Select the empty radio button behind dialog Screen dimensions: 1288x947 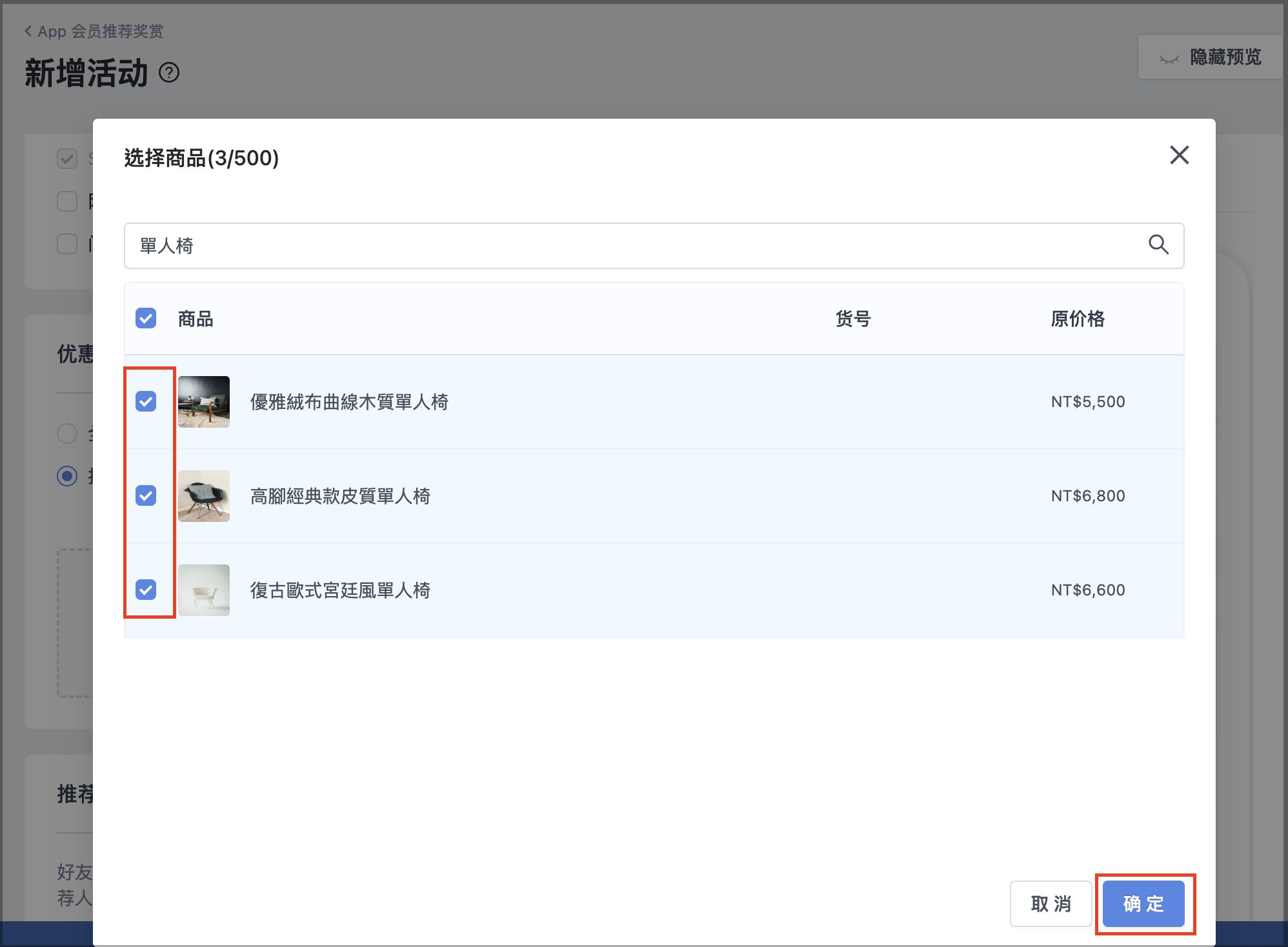tap(67, 434)
